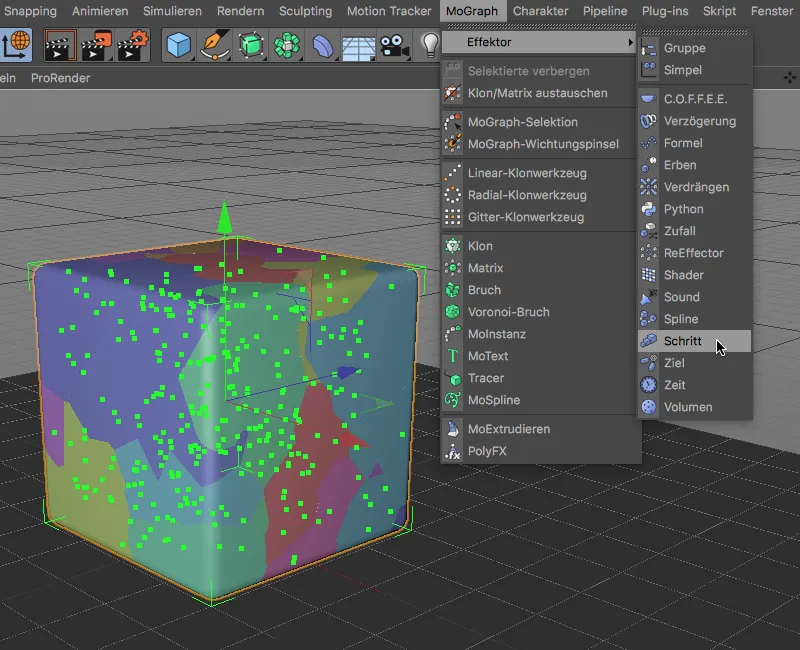Choose Klon/Matrix austauschen
Viewport: 800px width, 650px height.
539,93
